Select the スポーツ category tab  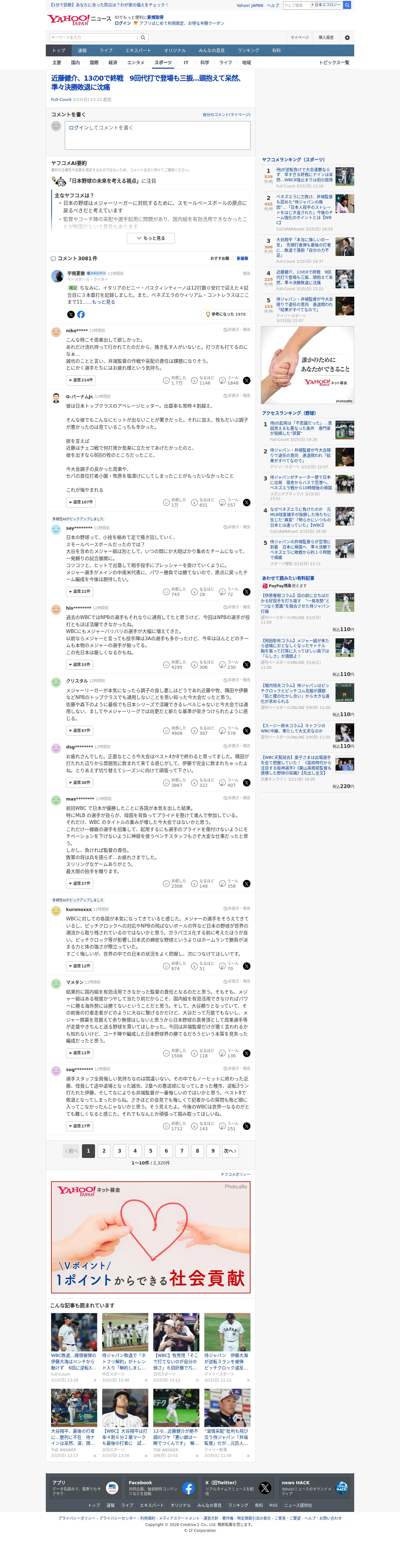pos(163,63)
